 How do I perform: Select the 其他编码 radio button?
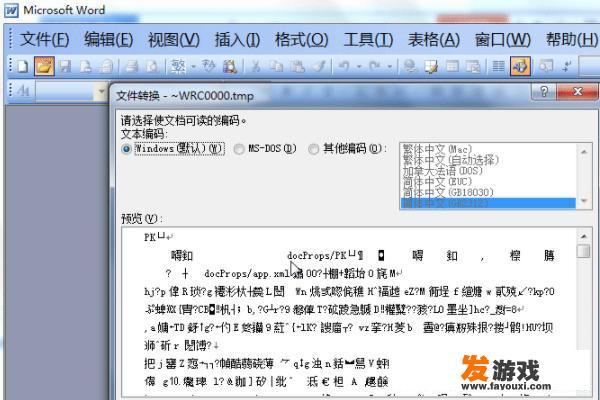coord(314,149)
